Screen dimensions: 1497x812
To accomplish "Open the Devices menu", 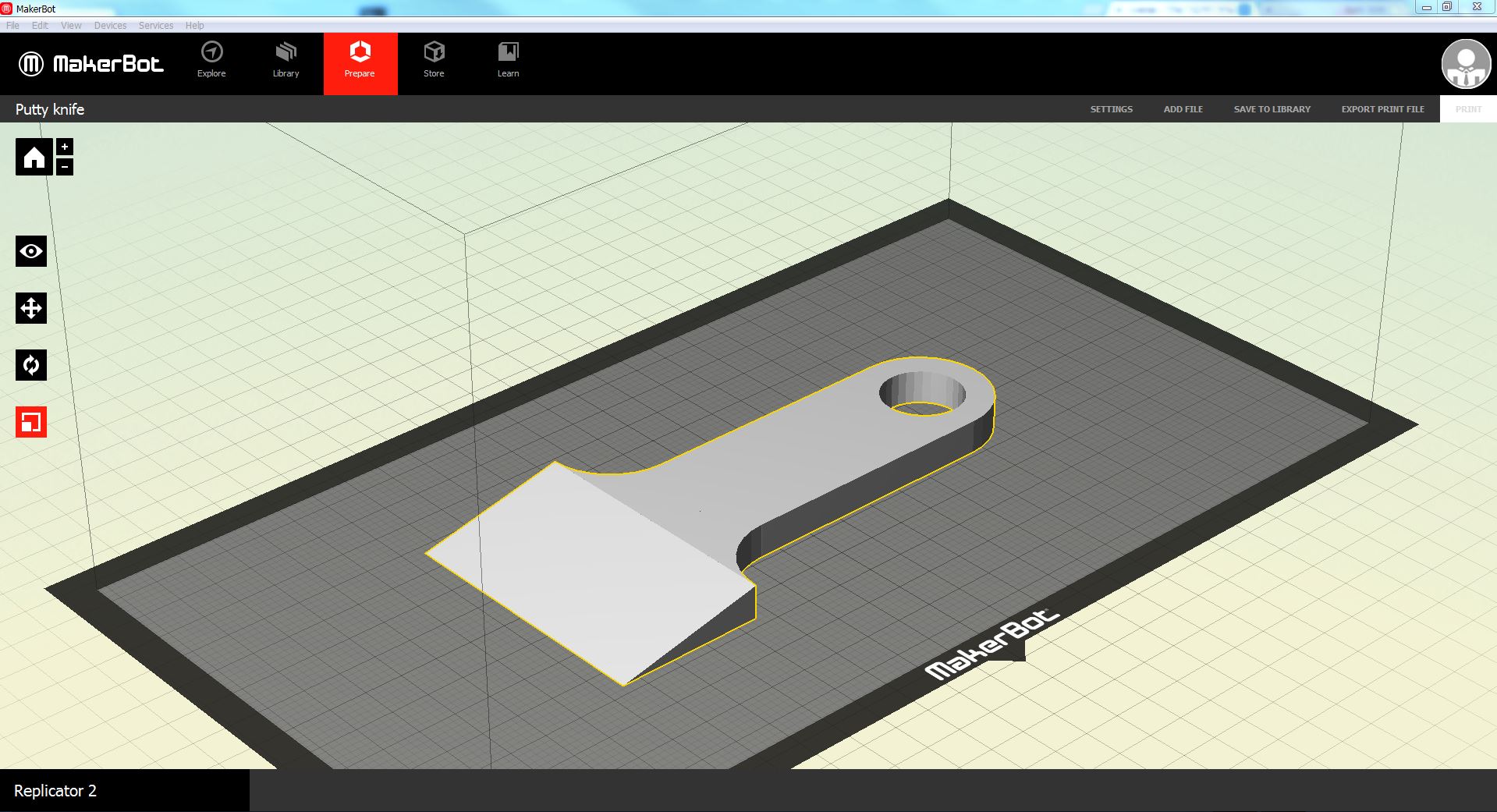I will tap(110, 26).
